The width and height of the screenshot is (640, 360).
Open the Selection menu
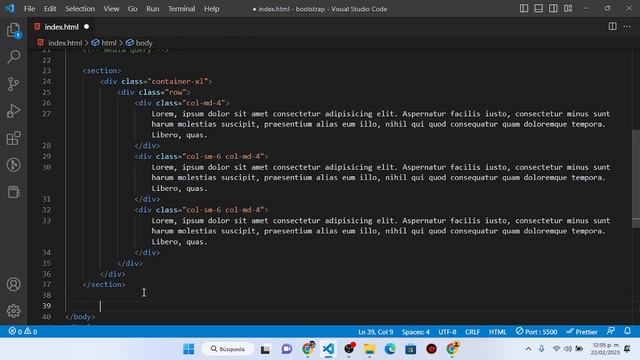80,9
